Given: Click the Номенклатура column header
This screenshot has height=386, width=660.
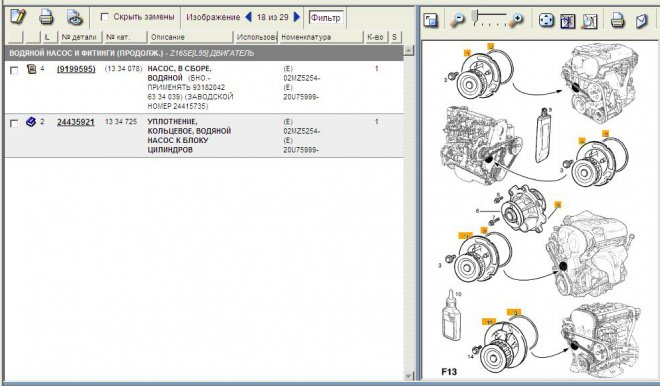Looking at the screenshot, I should [321, 37].
